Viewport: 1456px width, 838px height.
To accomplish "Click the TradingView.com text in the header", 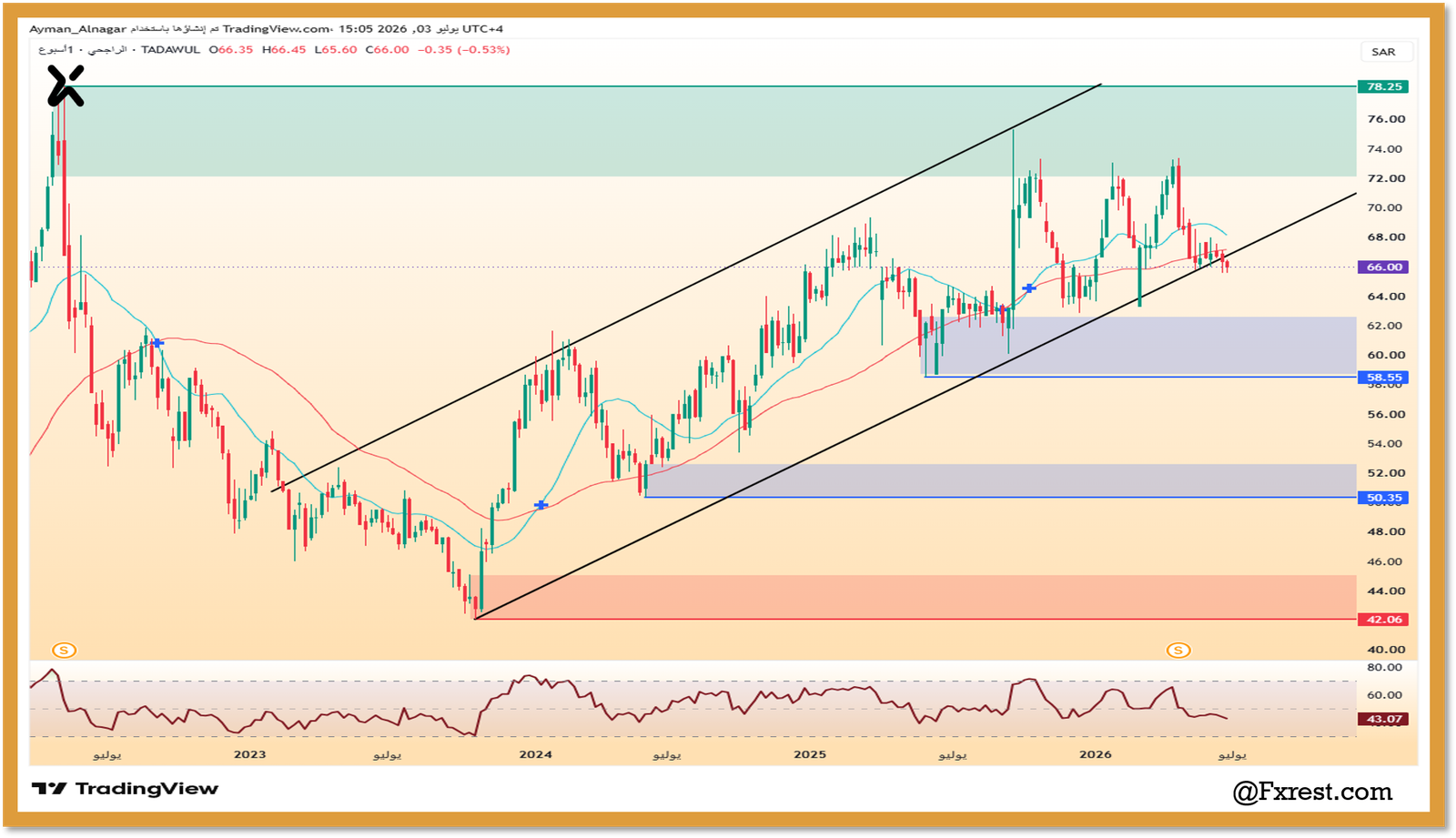I will (x=277, y=29).
